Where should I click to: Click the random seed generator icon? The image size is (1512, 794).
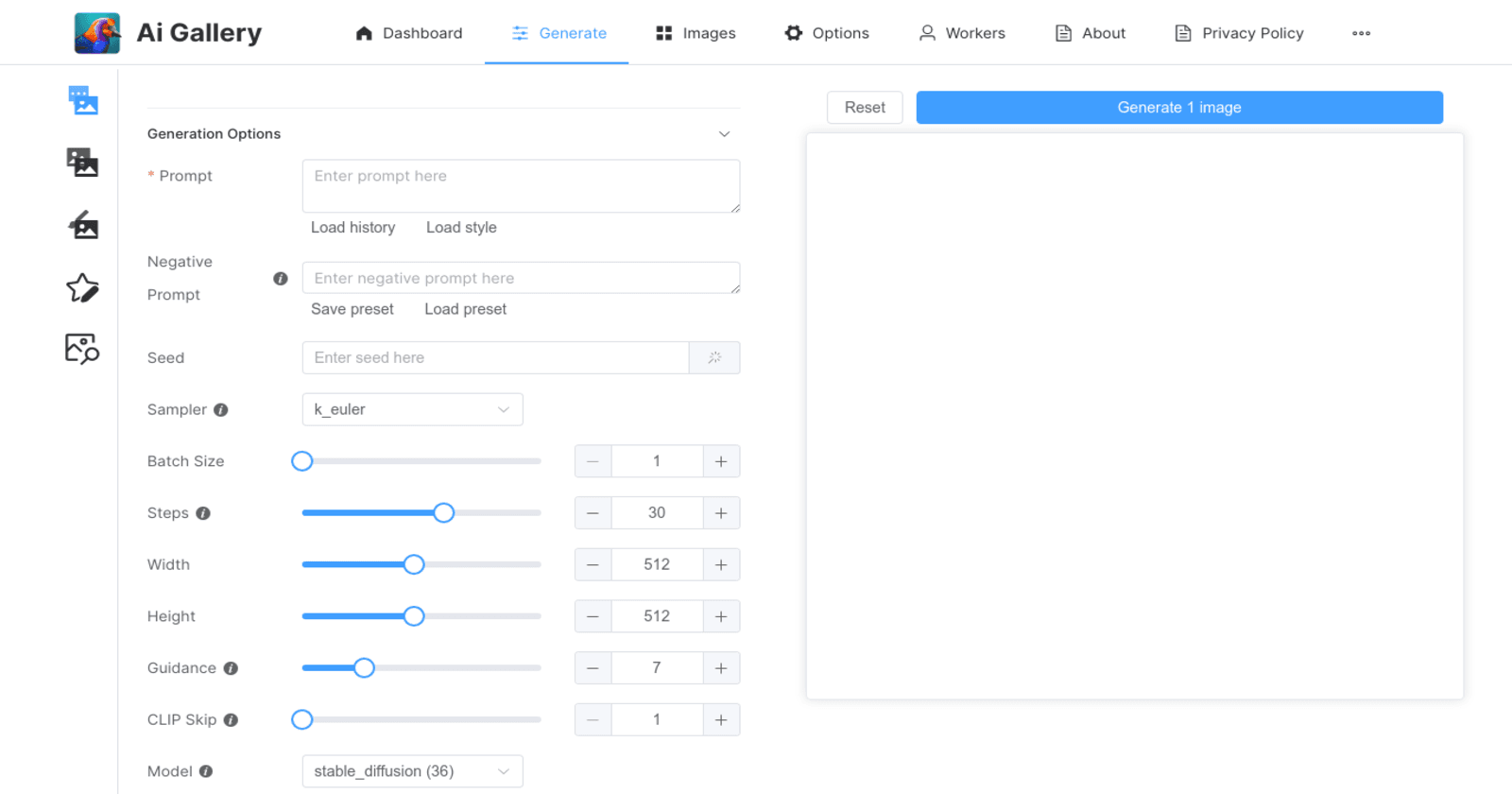(x=714, y=357)
